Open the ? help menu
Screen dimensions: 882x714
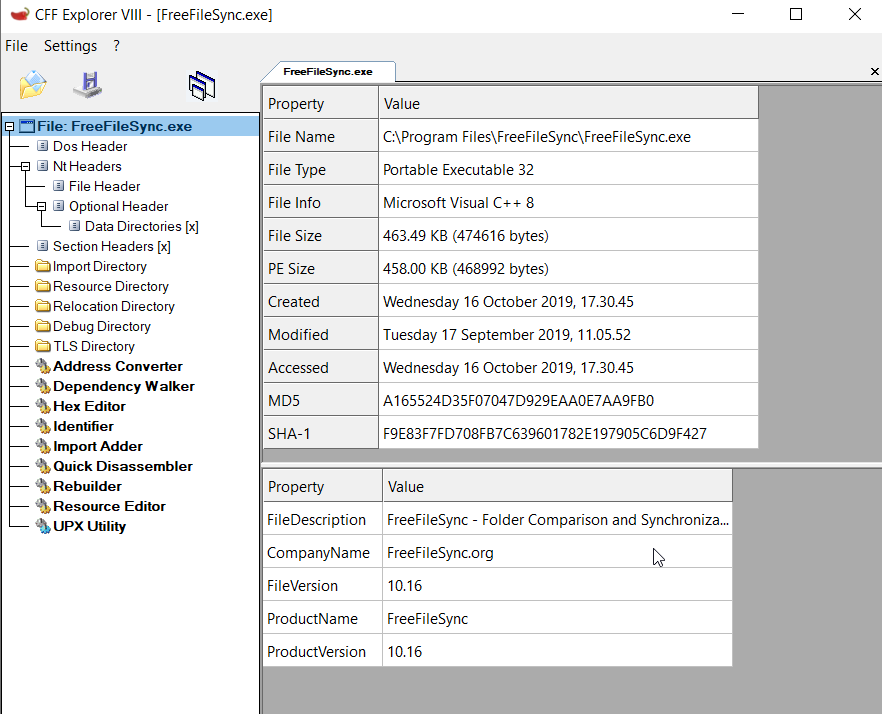(116, 46)
